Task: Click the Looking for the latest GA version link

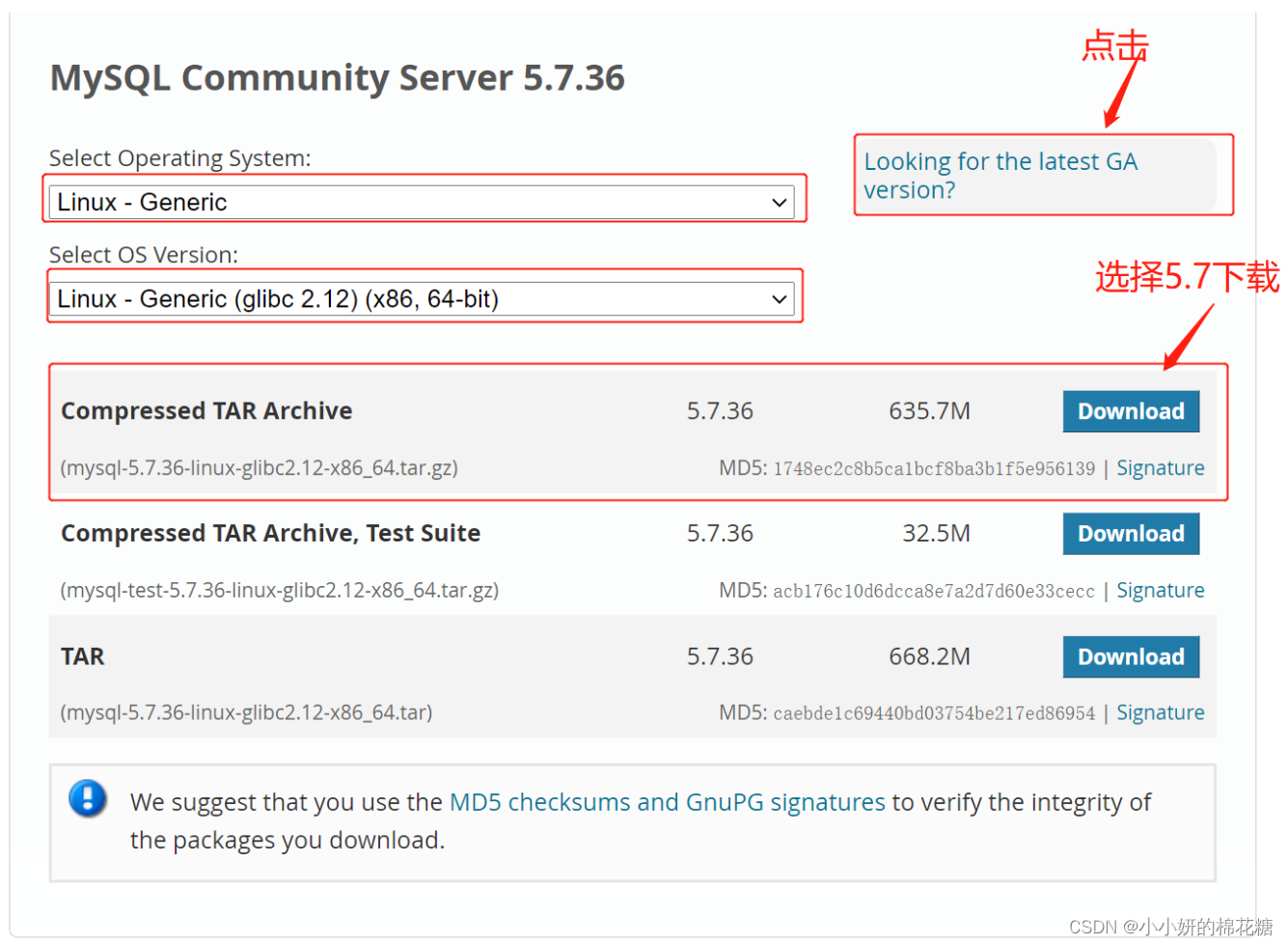Action: 1000,176
